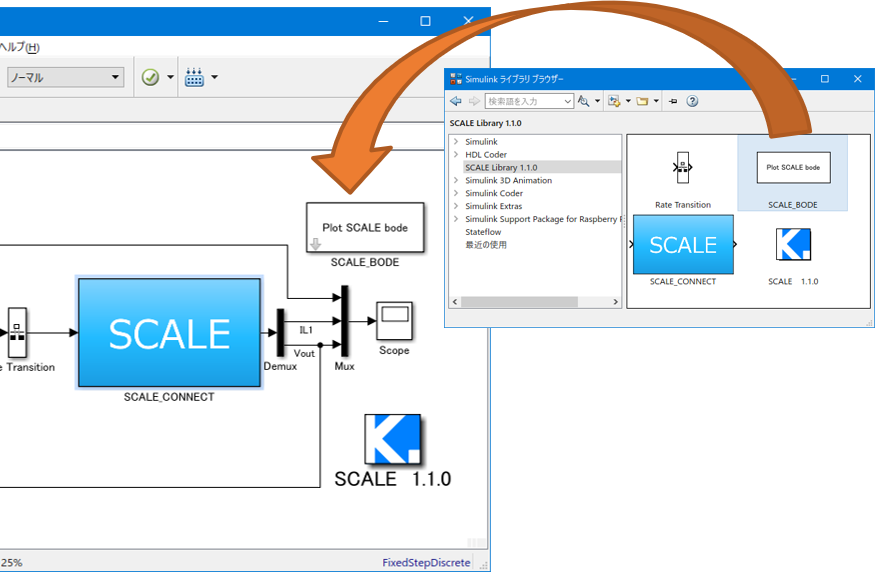Select SCALE_CONNECT block in library pane
Image resolution: width=875 pixels, height=572 pixels.
click(683, 244)
